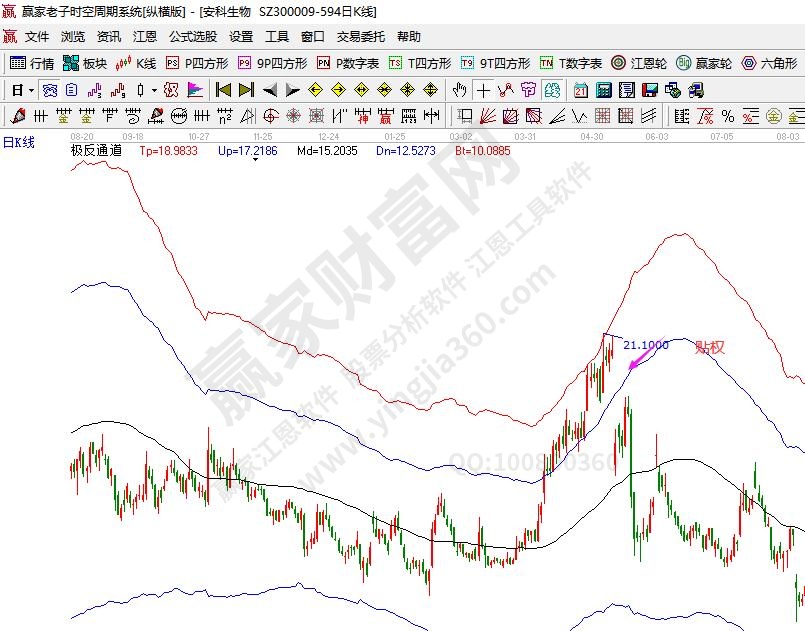Expand the candlestick style dropdown arrow
The image size is (805, 631).
[153, 90]
